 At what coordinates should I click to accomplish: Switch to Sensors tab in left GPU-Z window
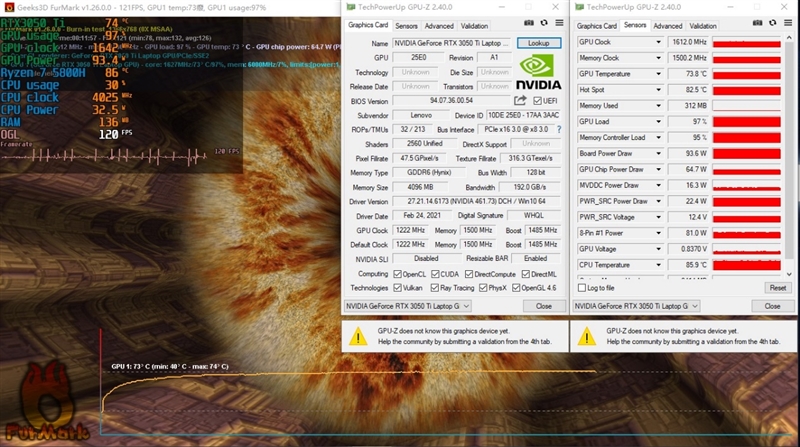pyautogui.click(x=406, y=26)
